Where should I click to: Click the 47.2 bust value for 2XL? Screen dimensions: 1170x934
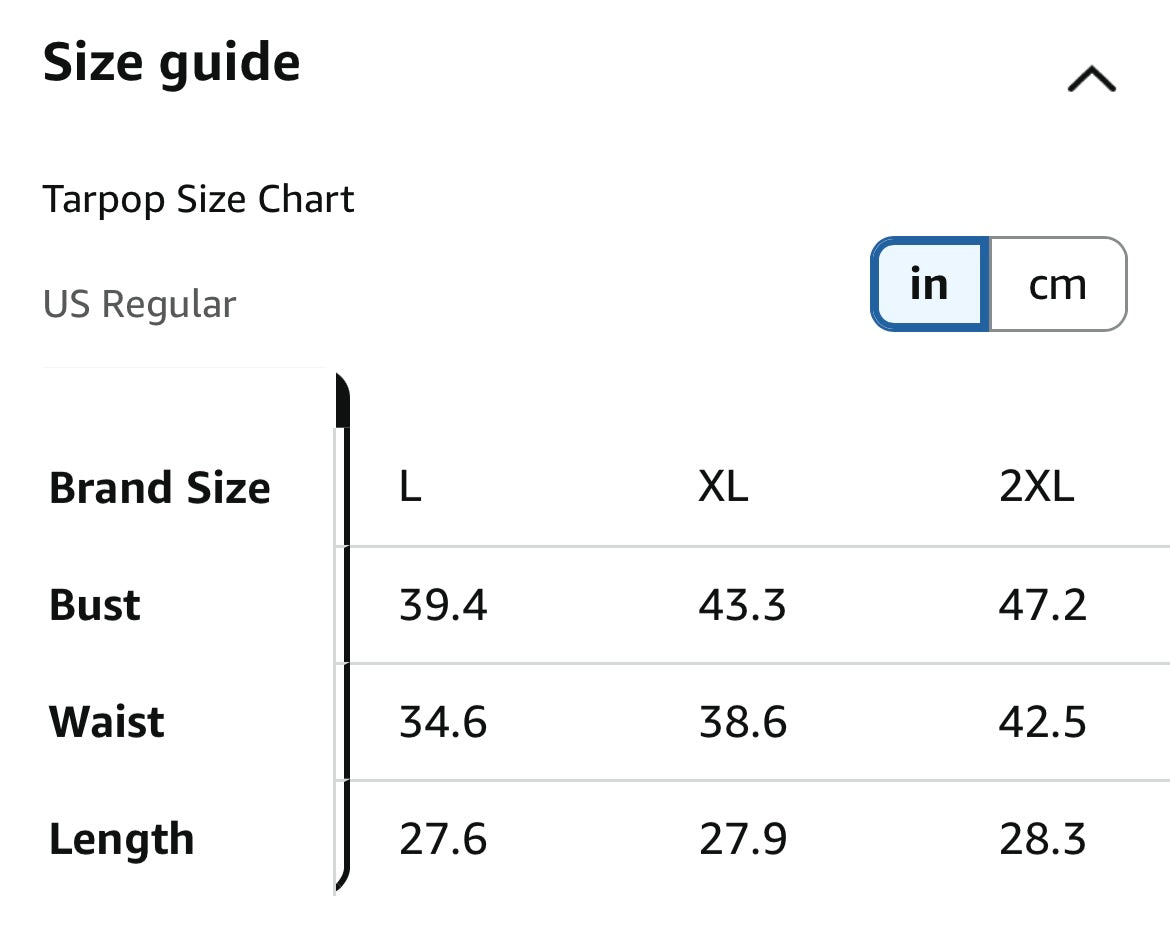coord(1042,605)
